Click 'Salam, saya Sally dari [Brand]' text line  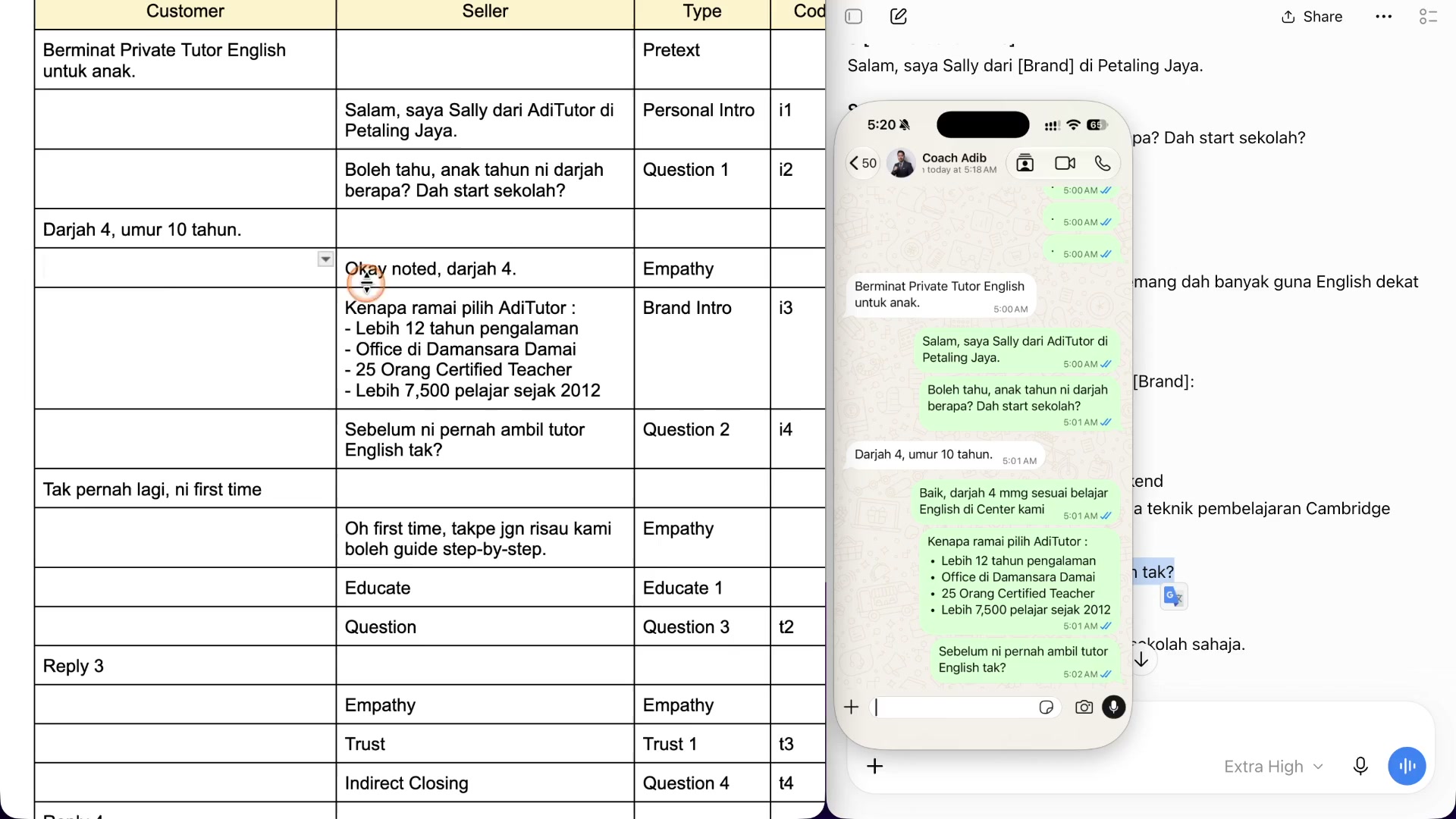(x=1025, y=66)
